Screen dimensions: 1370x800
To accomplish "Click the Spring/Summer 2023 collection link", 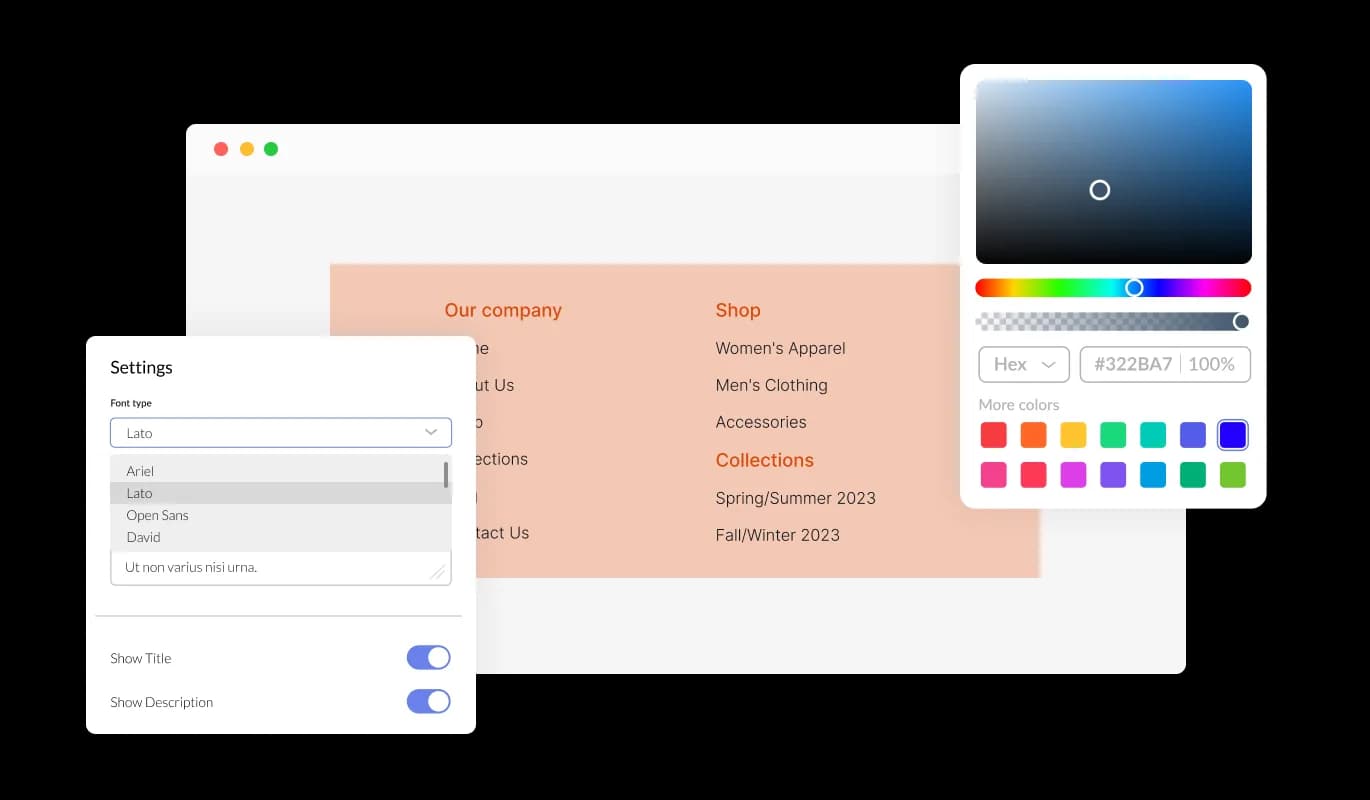I will click(x=795, y=497).
